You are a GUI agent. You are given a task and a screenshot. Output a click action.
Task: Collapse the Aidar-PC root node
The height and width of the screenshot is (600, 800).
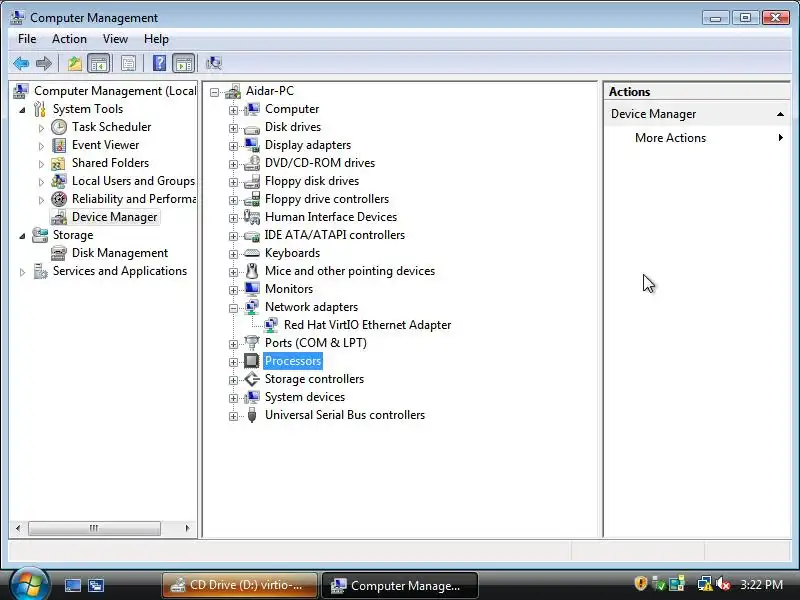[214, 92]
